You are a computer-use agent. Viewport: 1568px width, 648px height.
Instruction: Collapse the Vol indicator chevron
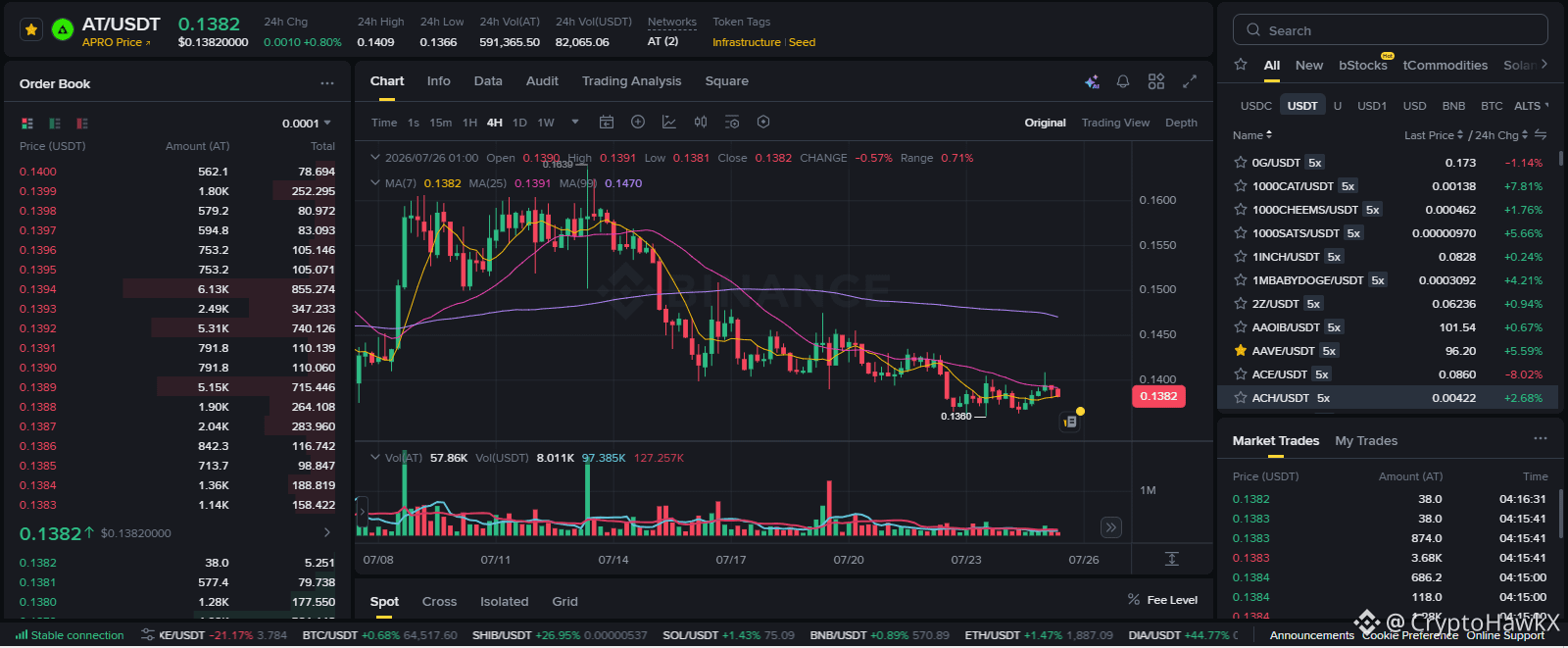point(374,457)
